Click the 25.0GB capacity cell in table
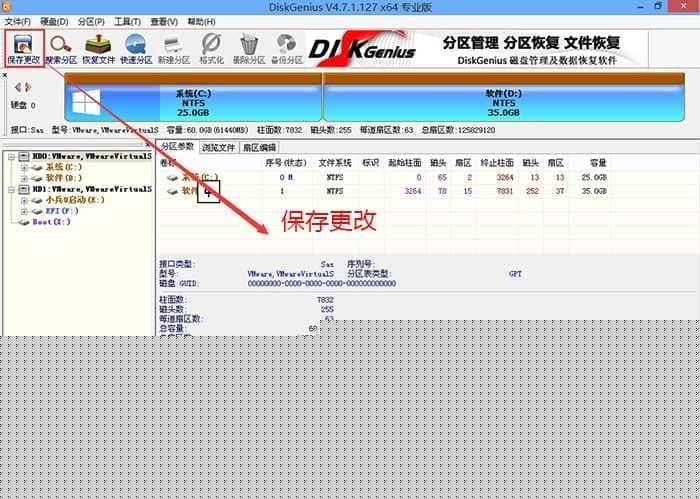The height and width of the screenshot is (499, 700). click(x=594, y=177)
